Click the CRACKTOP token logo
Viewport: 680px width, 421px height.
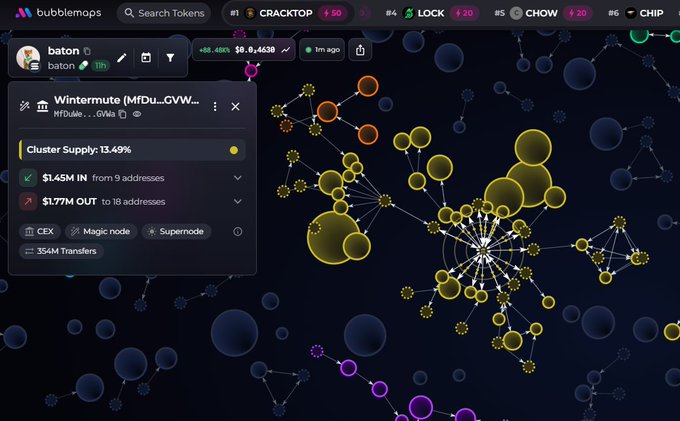point(250,13)
